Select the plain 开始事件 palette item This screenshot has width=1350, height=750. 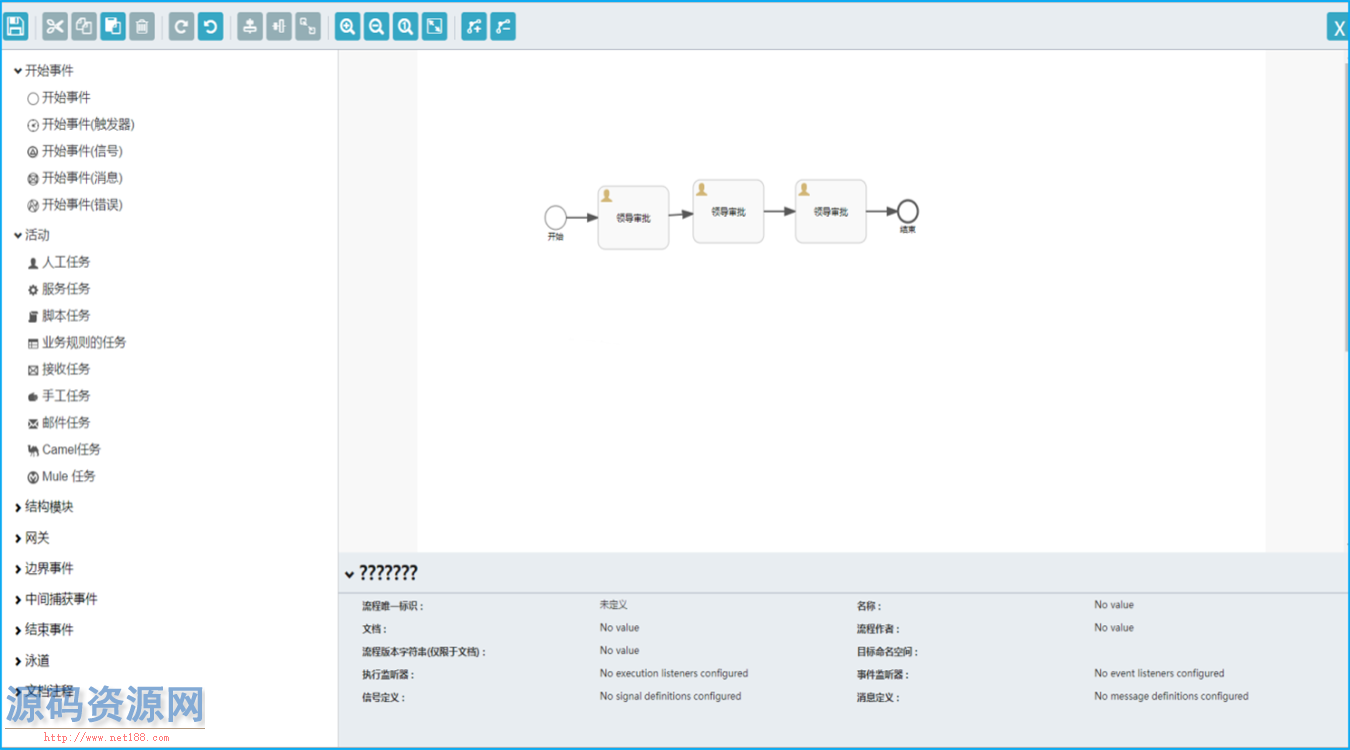pos(59,98)
